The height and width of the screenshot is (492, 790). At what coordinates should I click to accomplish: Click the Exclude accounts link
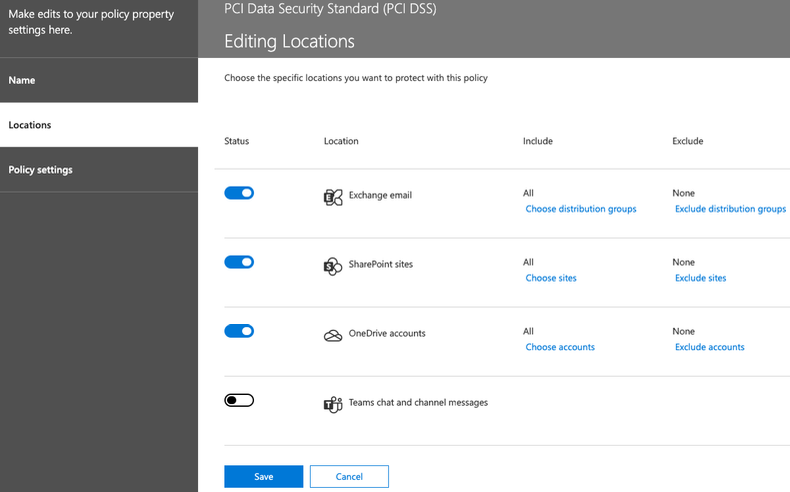(709, 347)
